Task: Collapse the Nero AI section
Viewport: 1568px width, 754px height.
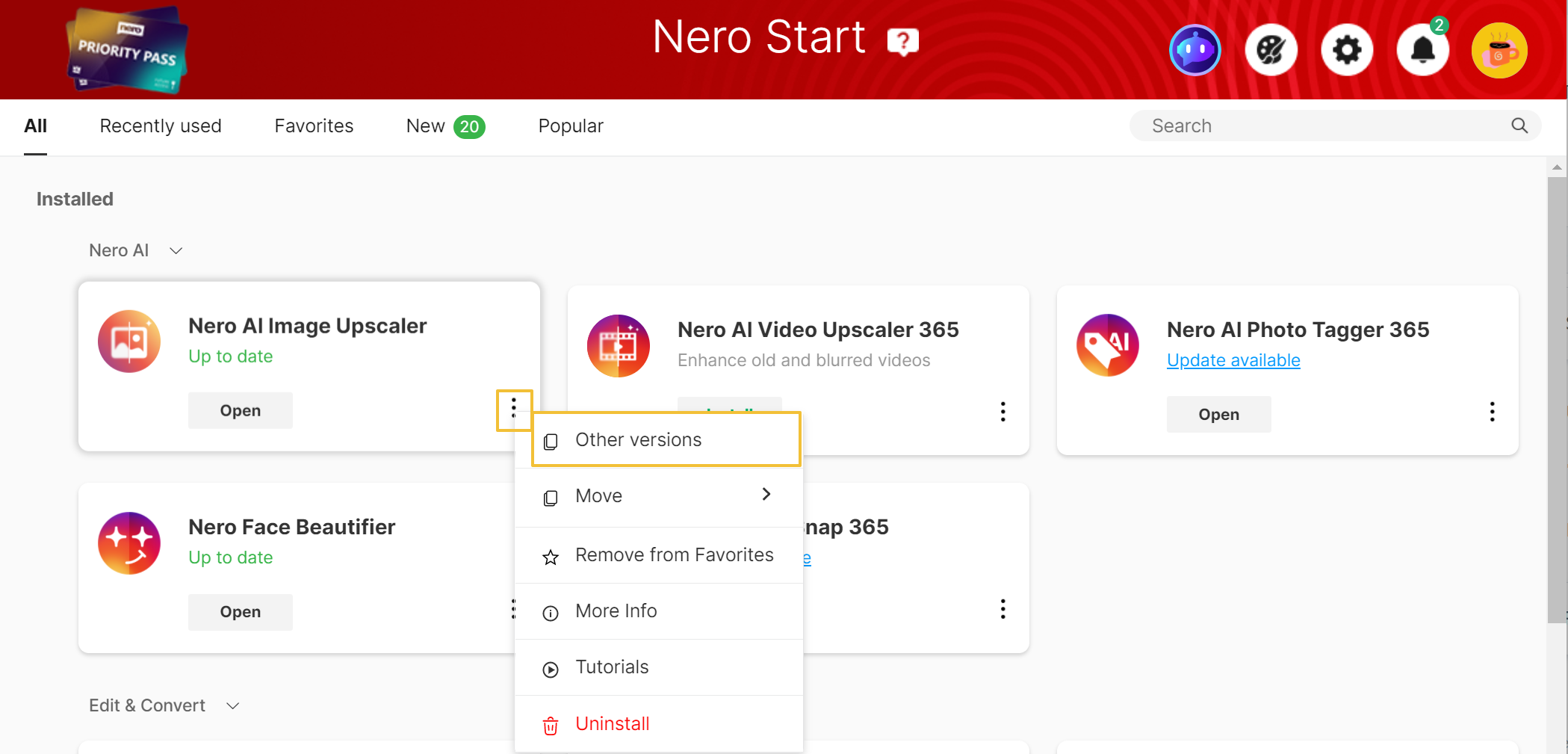Action: coord(176,251)
